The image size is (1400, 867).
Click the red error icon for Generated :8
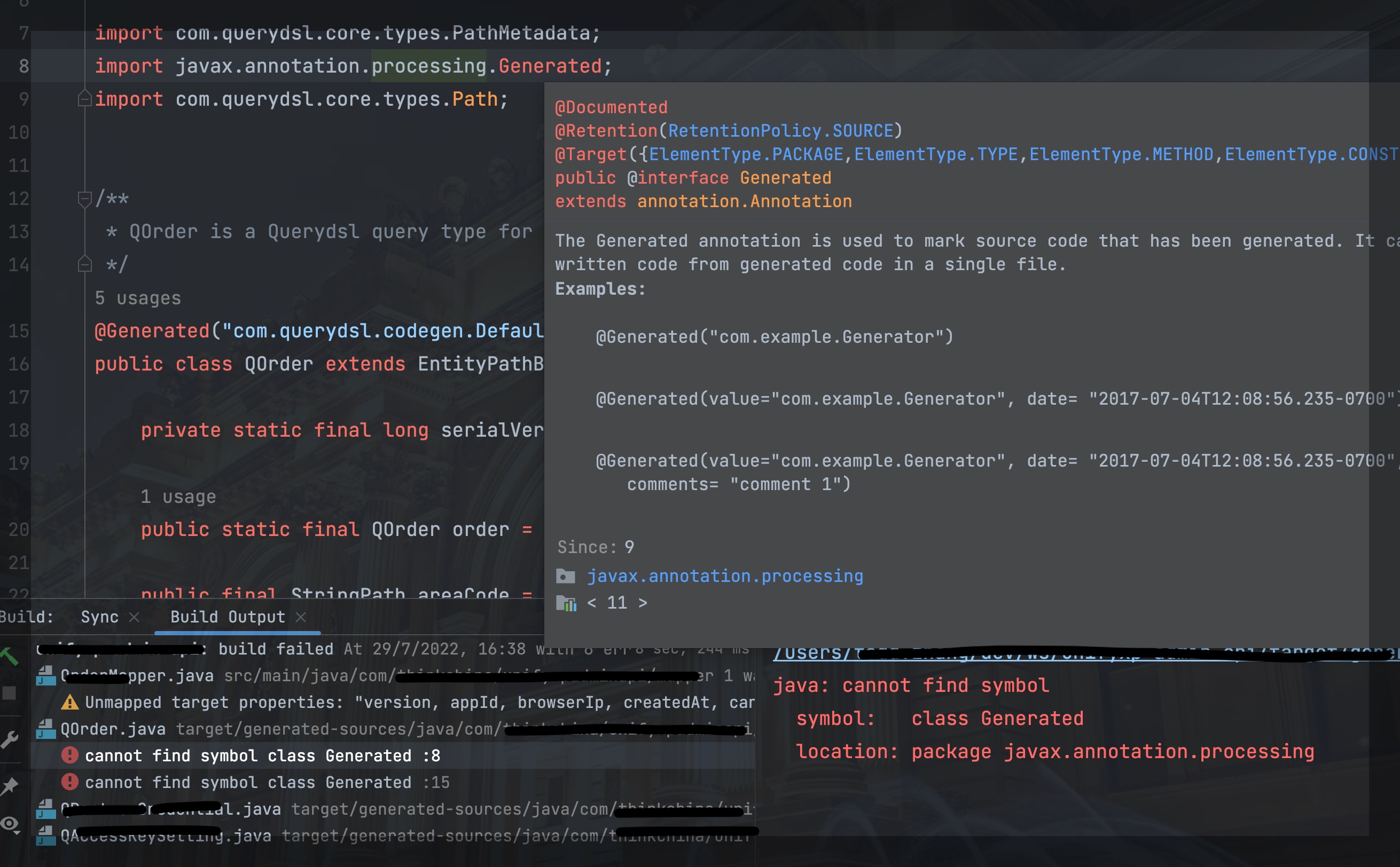click(69, 756)
